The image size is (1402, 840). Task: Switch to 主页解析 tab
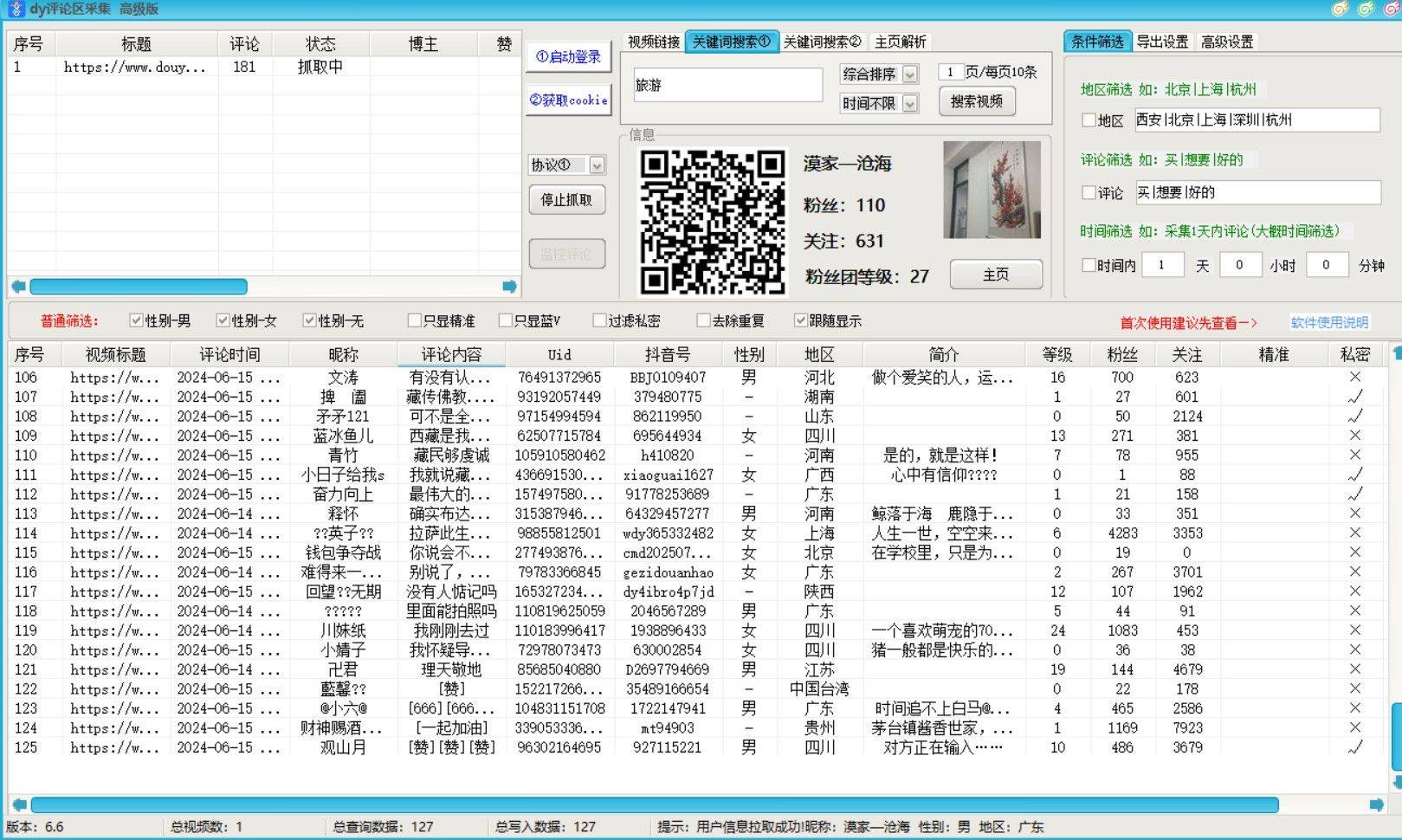pyautogui.click(x=900, y=42)
